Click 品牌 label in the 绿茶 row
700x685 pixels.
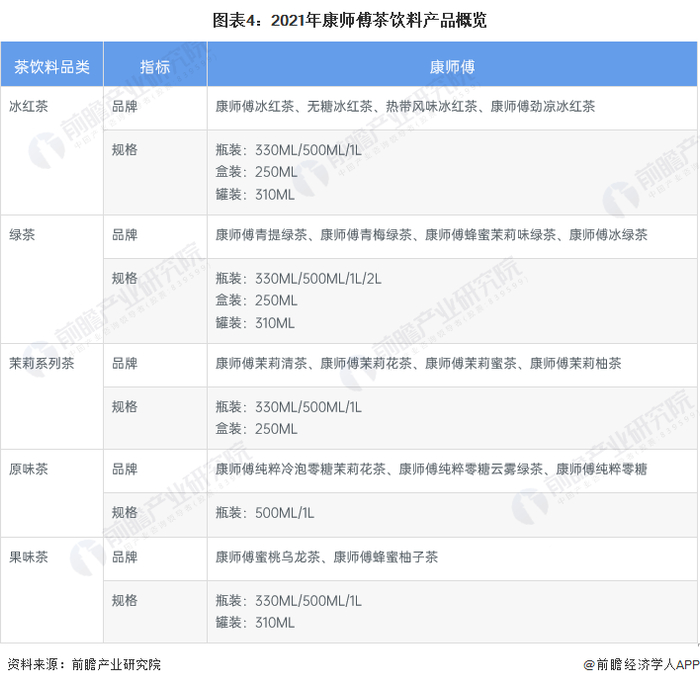click(x=125, y=234)
